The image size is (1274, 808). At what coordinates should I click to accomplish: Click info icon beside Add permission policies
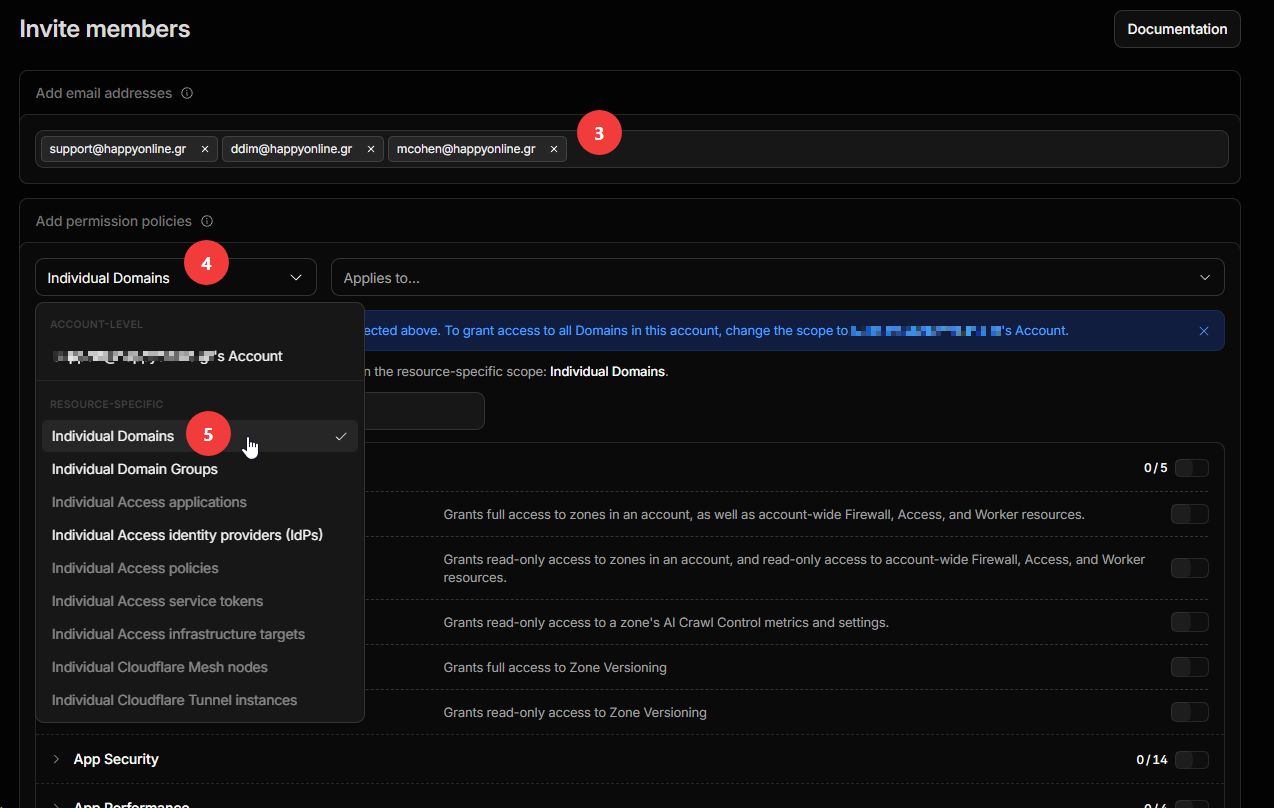[207, 221]
